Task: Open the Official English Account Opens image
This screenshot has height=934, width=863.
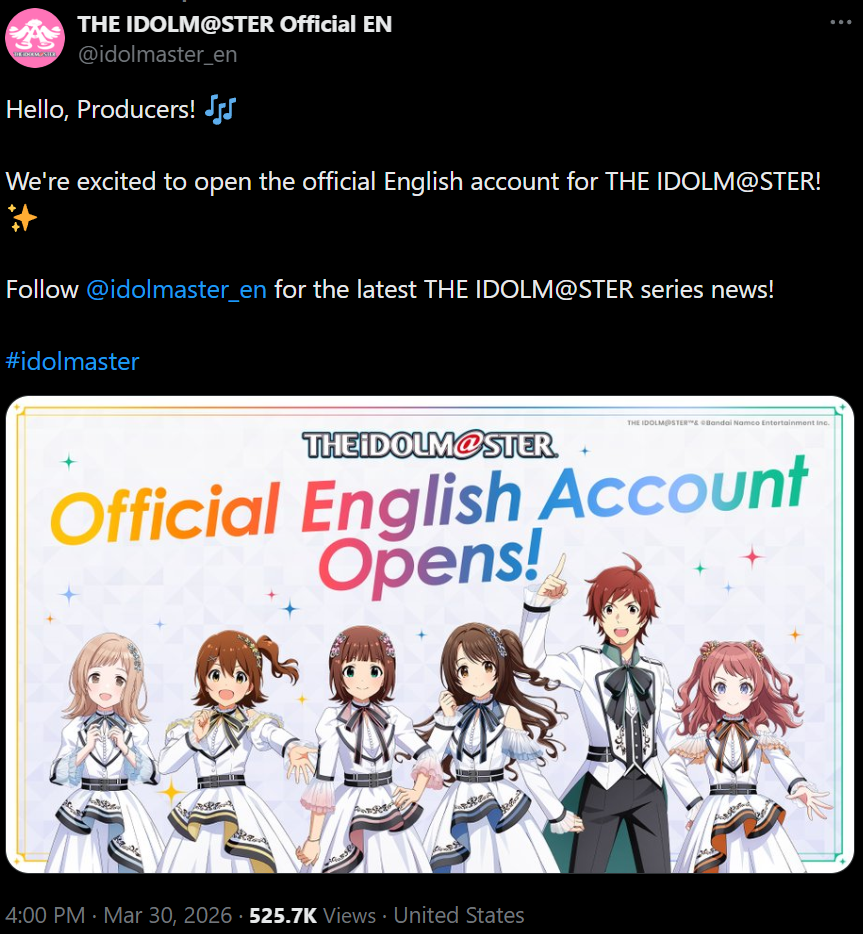Action: tap(429, 634)
